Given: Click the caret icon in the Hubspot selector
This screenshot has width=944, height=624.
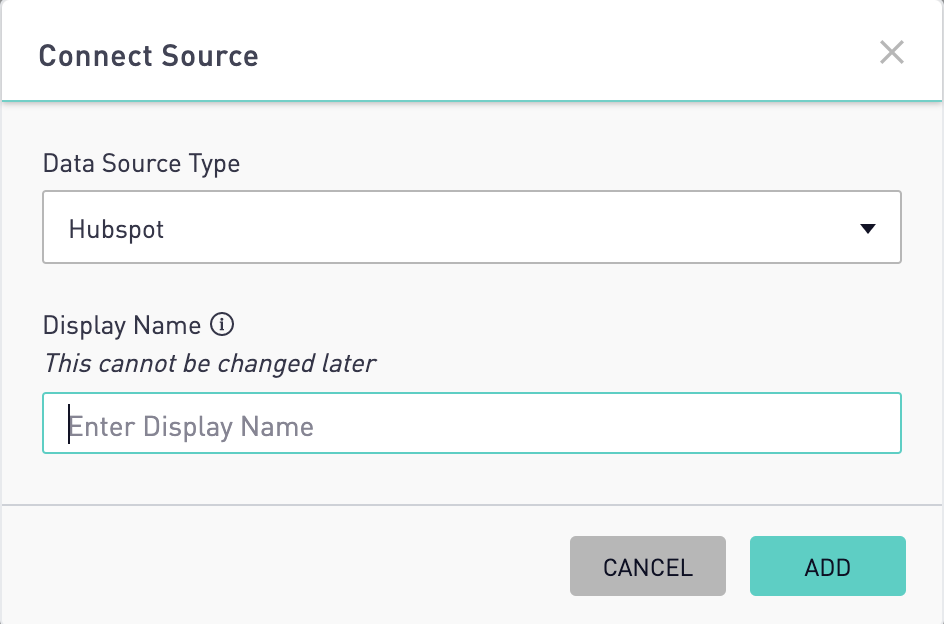Looking at the screenshot, I should click(868, 228).
